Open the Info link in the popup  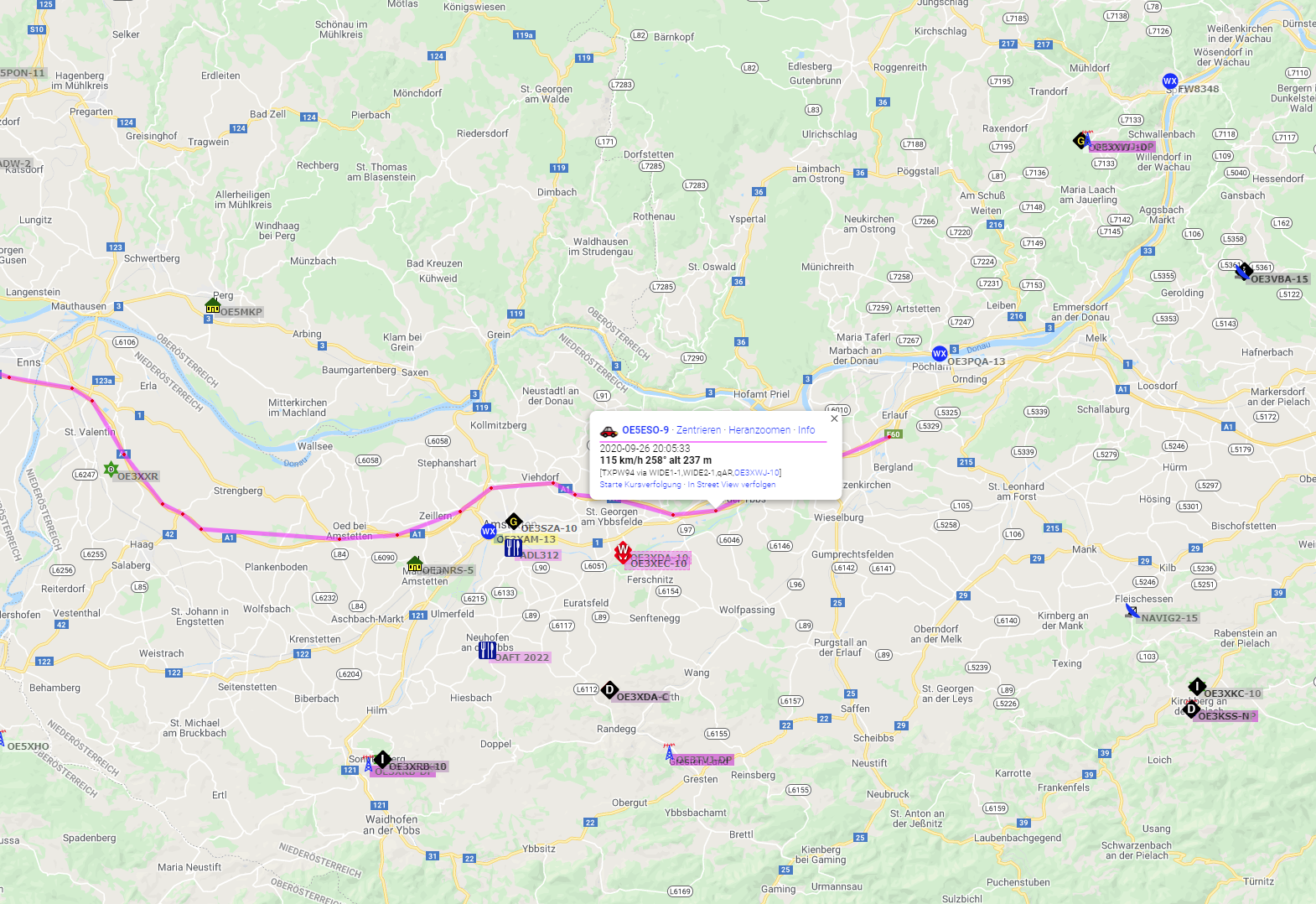click(806, 430)
